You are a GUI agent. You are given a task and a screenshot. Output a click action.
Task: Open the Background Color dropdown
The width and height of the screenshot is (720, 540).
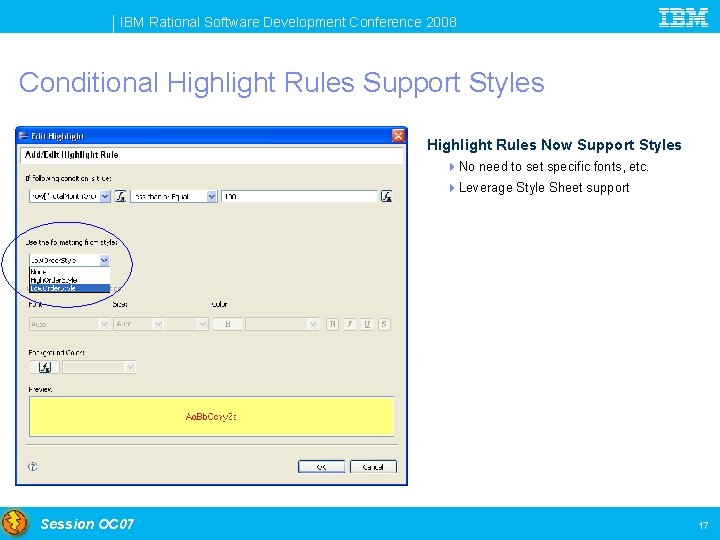click(130, 367)
